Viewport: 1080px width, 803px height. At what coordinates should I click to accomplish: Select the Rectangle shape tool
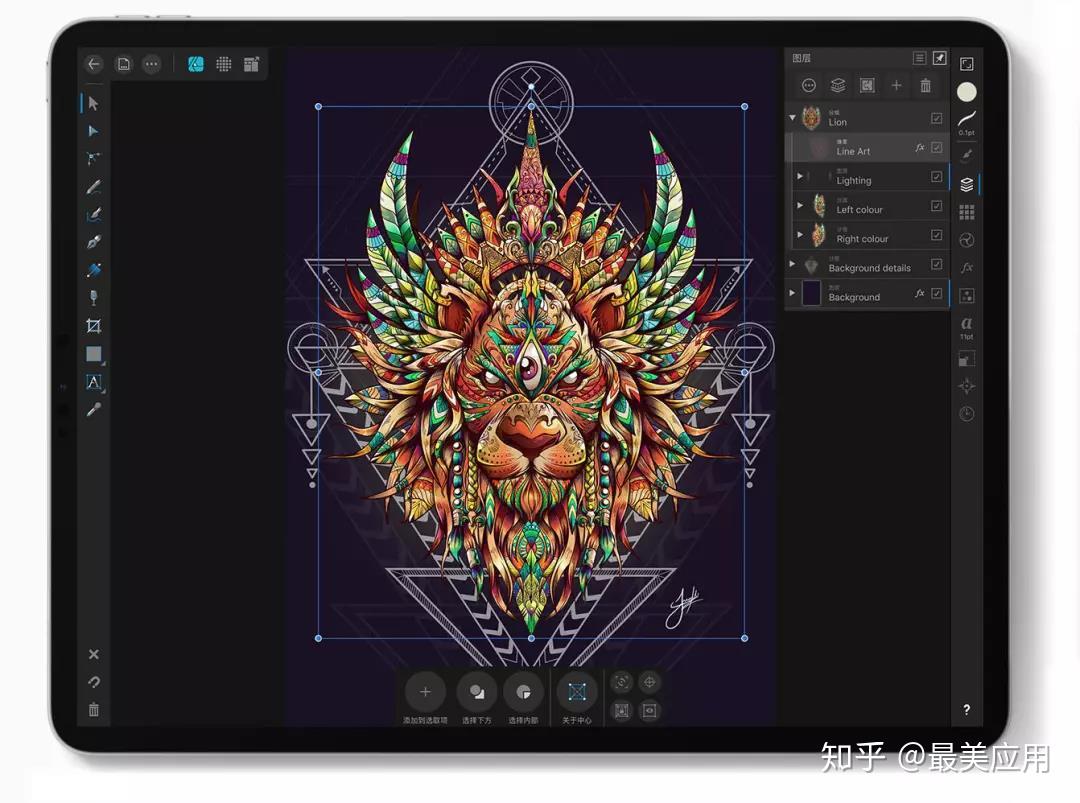[94, 354]
